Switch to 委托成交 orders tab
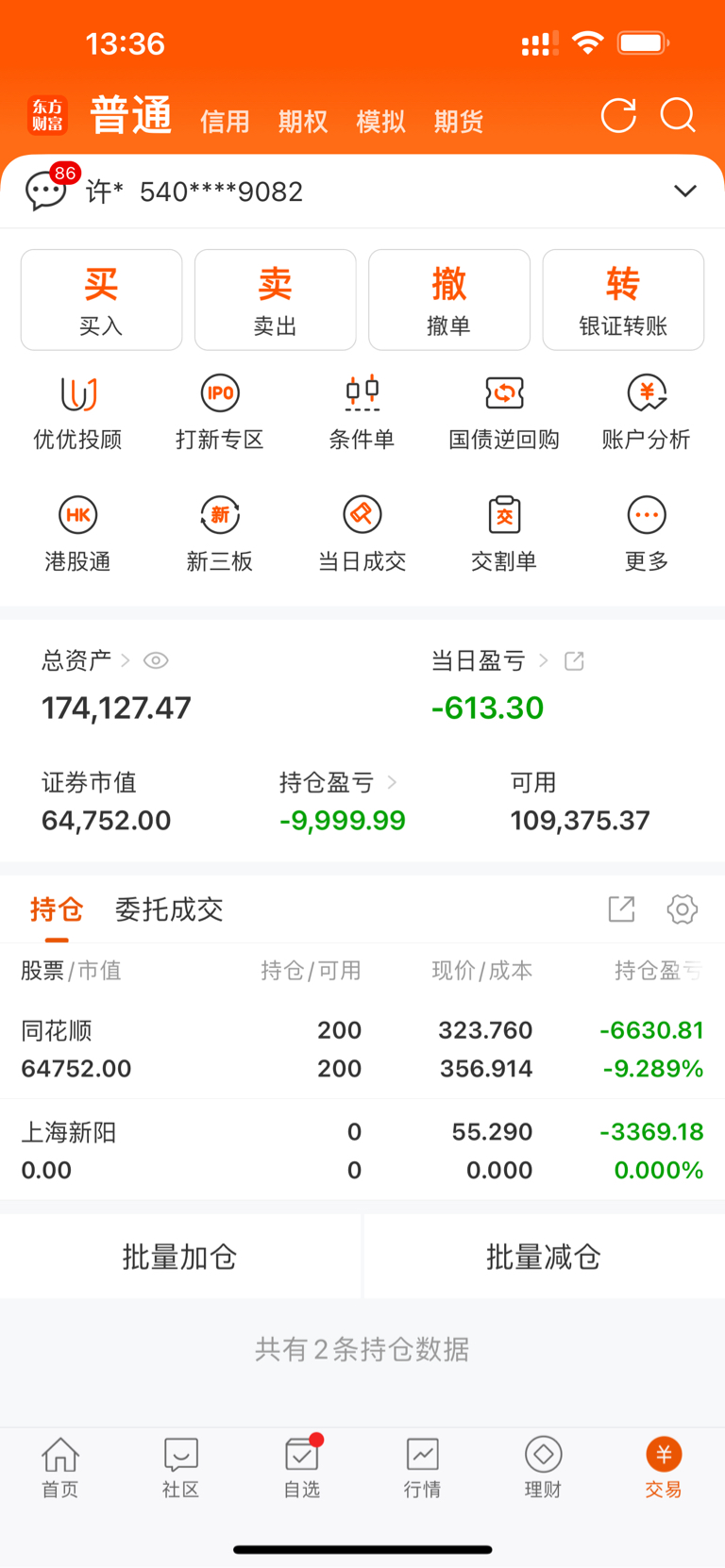 [x=169, y=909]
